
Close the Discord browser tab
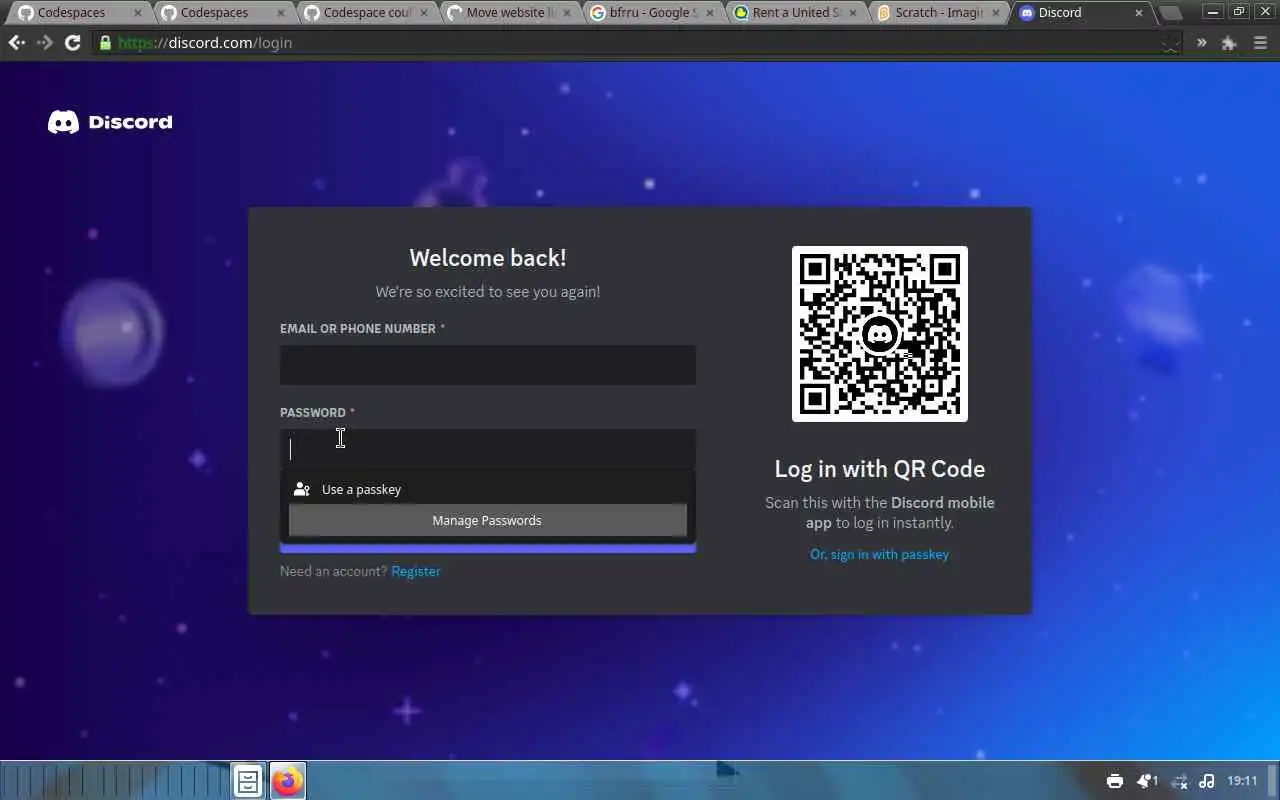point(1138,13)
